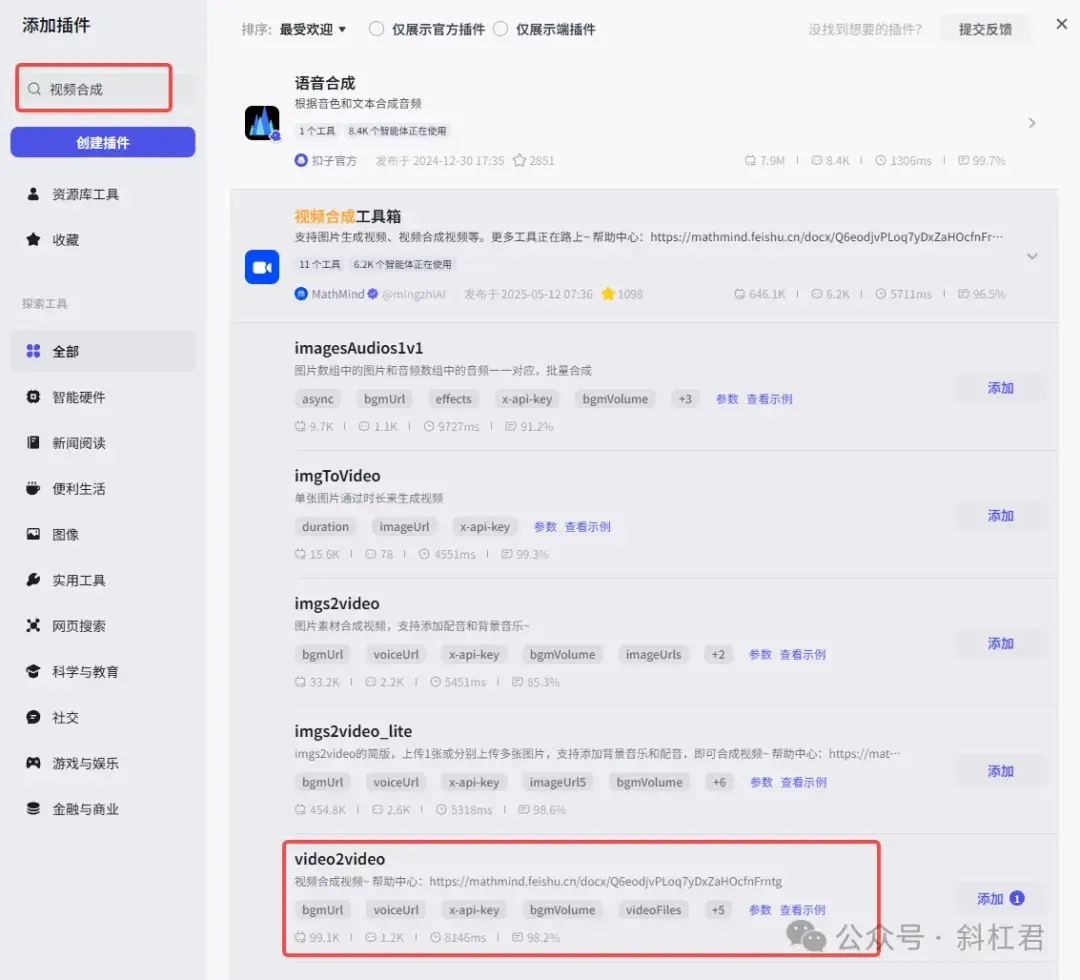
Task: Click the 便利生活 cup icon
Action: click(33, 488)
